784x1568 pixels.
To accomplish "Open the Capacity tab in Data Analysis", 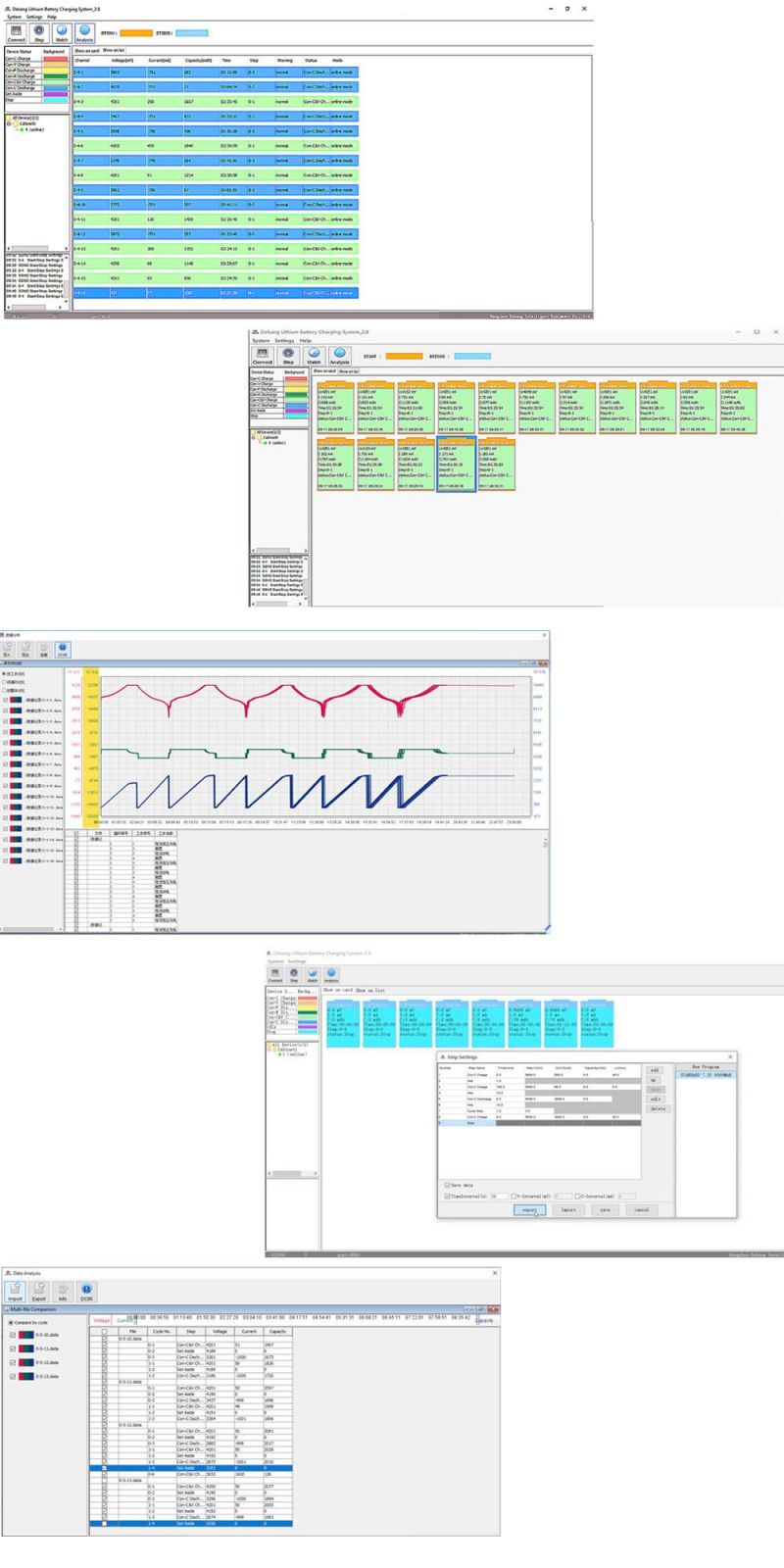I will (485, 1320).
